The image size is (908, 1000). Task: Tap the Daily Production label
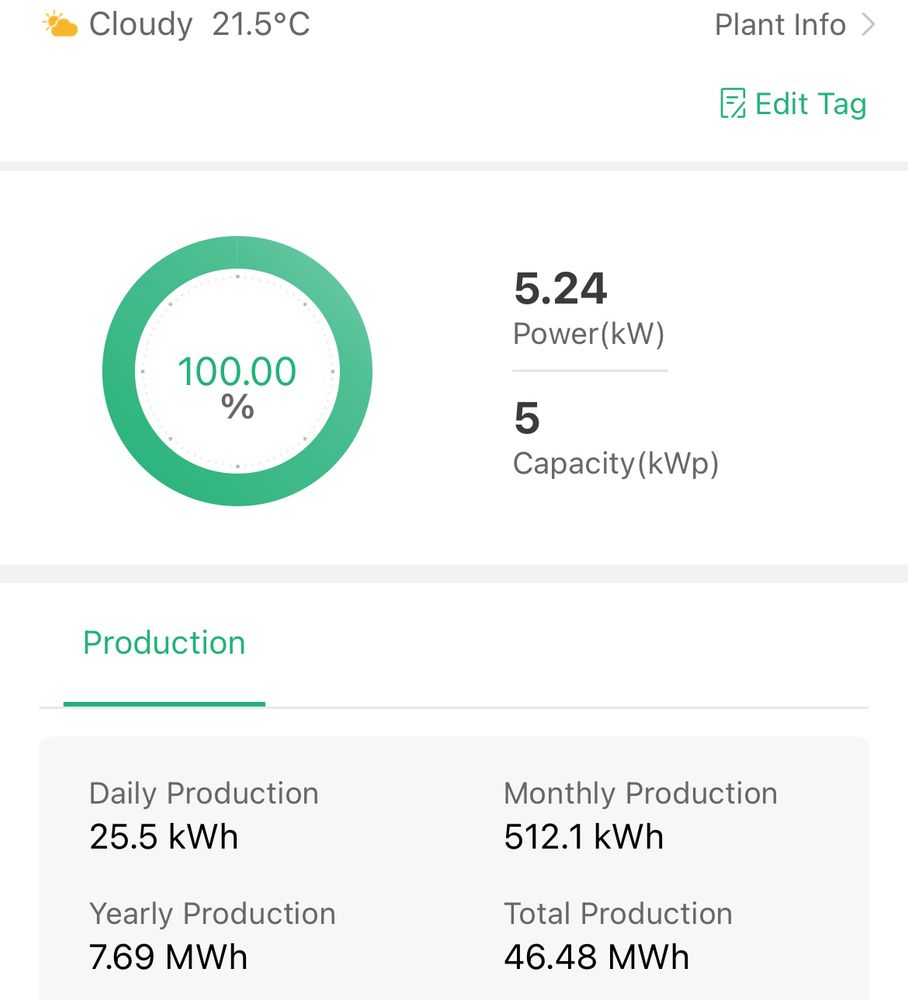[x=204, y=794]
